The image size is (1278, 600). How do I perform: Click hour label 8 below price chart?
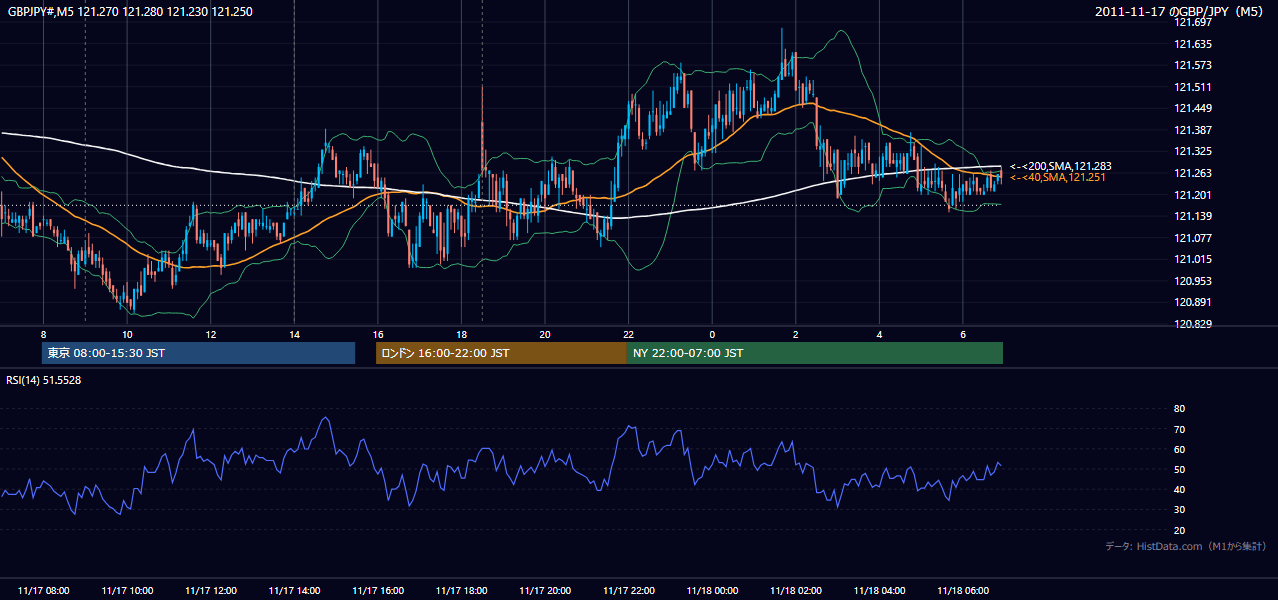pyautogui.click(x=43, y=334)
